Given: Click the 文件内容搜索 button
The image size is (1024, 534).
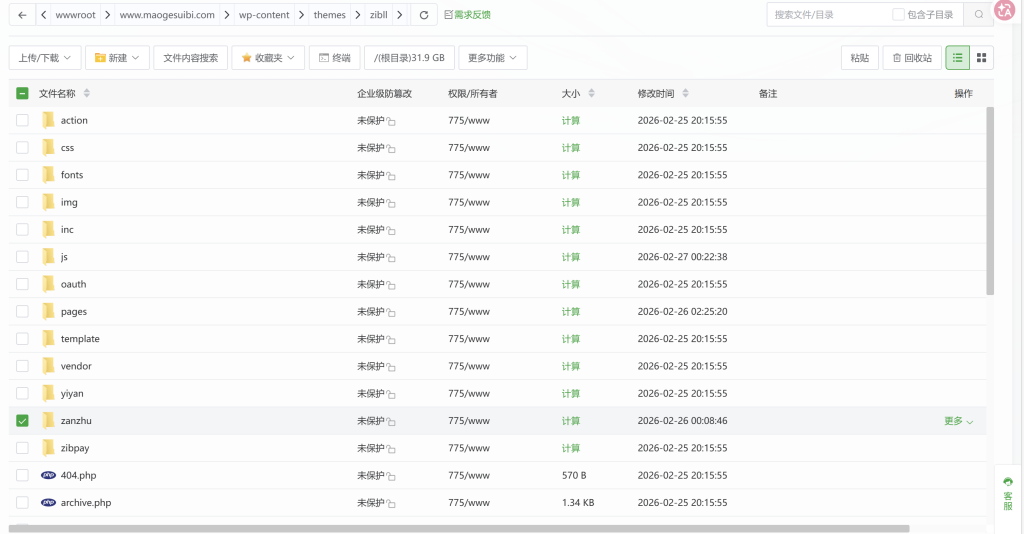Looking at the screenshot, I should [191, 57].
